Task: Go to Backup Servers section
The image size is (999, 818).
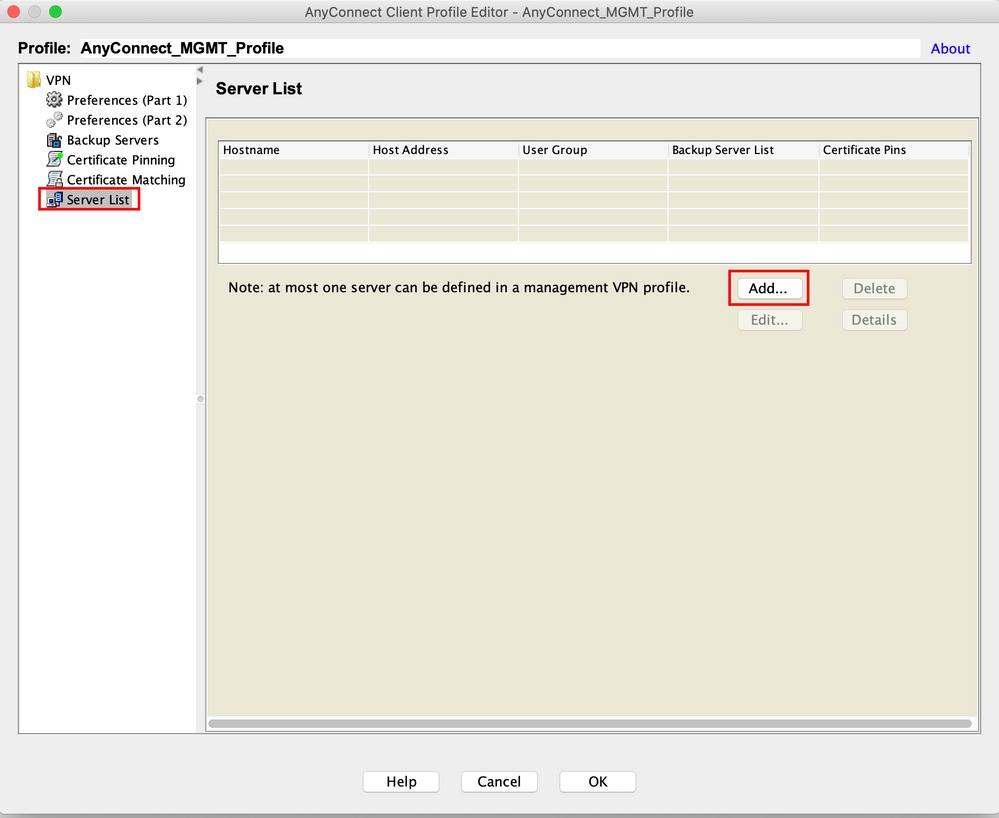Action: (x=113, y=140)
